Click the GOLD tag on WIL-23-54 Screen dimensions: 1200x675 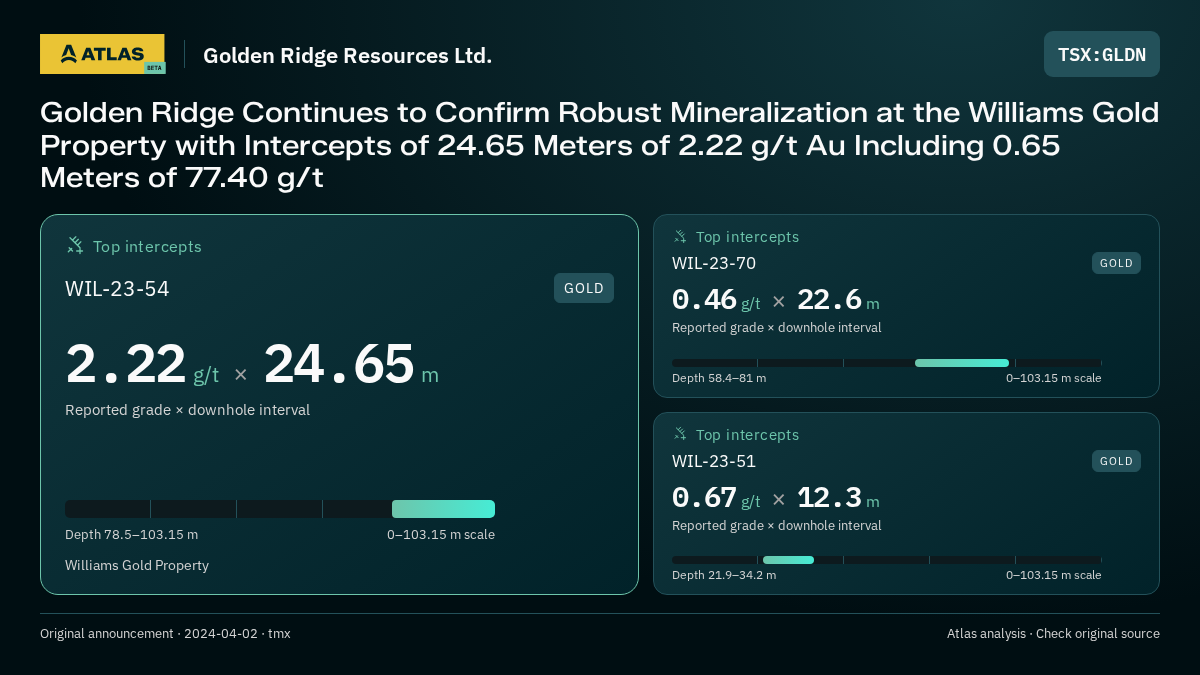click(584, 288)
